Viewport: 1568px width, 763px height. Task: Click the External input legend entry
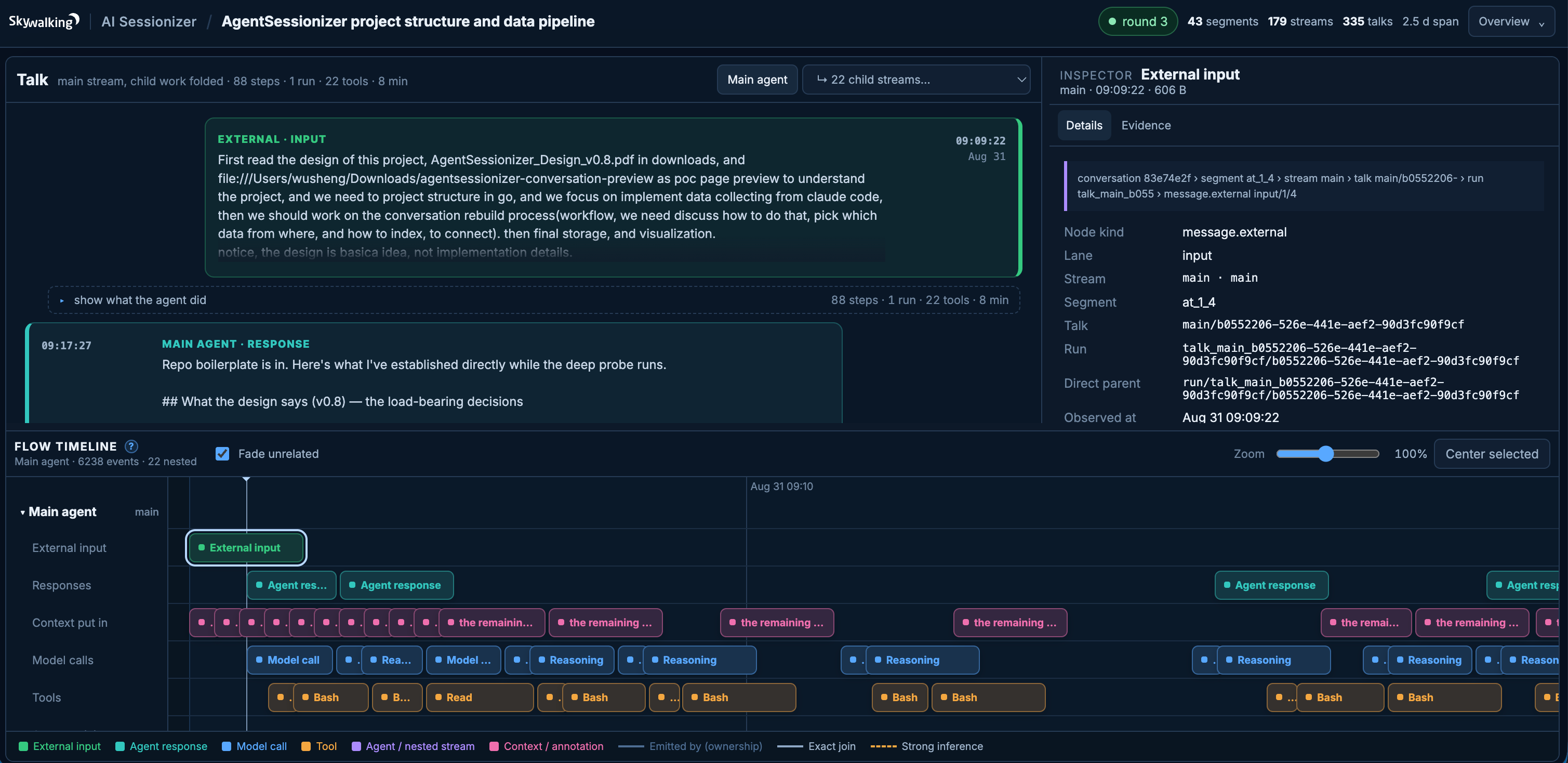[60, 746]
